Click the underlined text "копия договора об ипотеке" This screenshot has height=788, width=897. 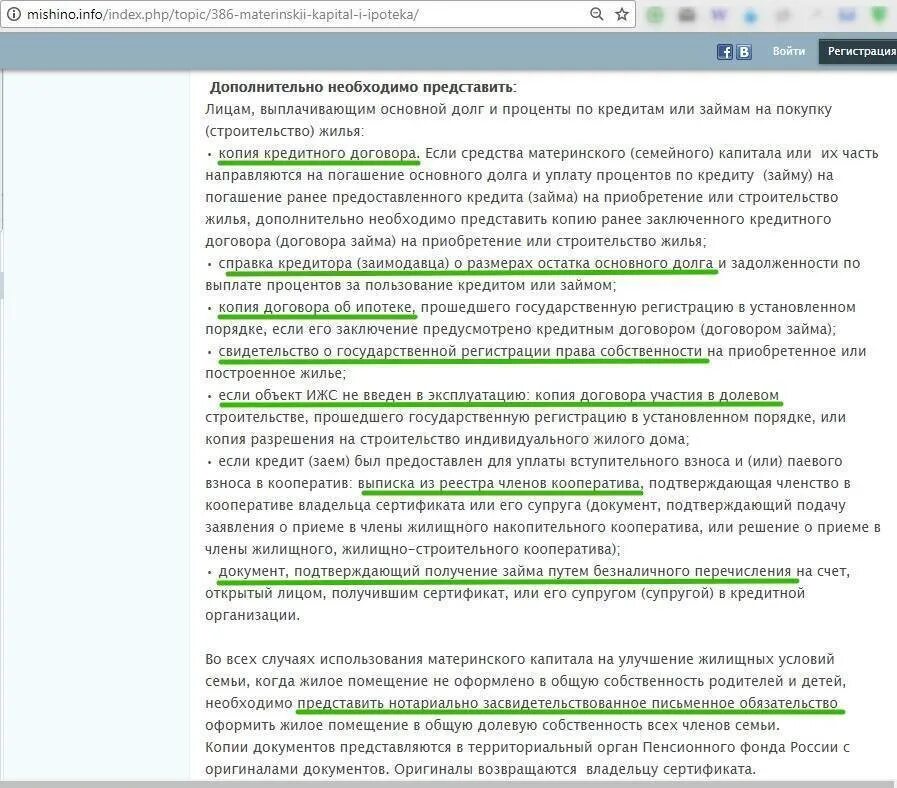[316, 307]
